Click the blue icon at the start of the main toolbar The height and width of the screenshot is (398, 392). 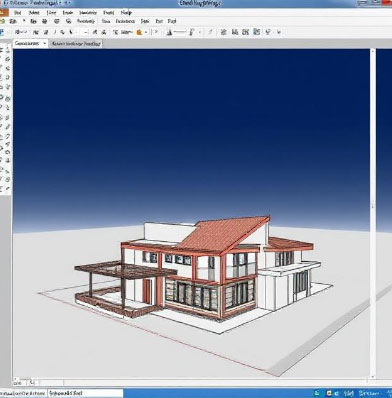[x=1, y=32]
